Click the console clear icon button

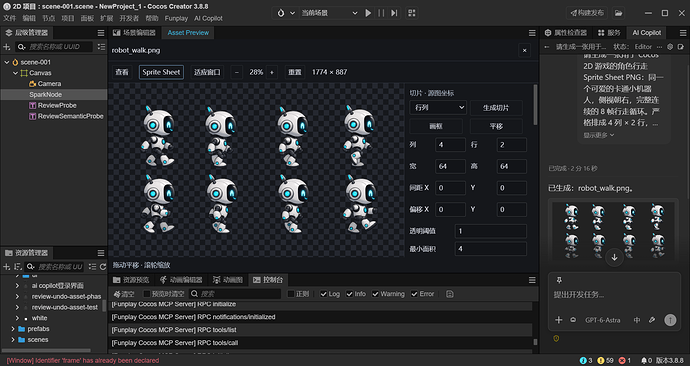124,294
